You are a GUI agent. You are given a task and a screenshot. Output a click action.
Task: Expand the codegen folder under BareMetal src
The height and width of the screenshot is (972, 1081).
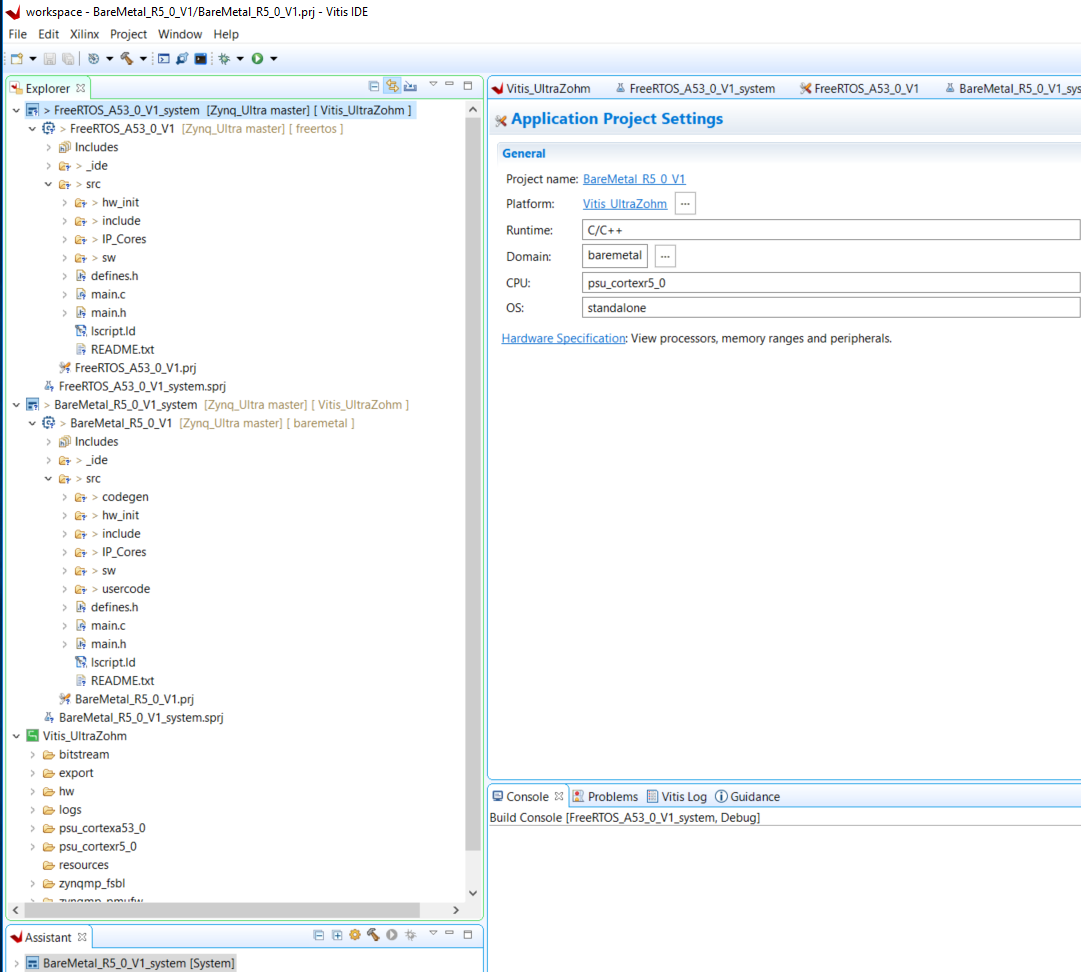click(65, 497)
